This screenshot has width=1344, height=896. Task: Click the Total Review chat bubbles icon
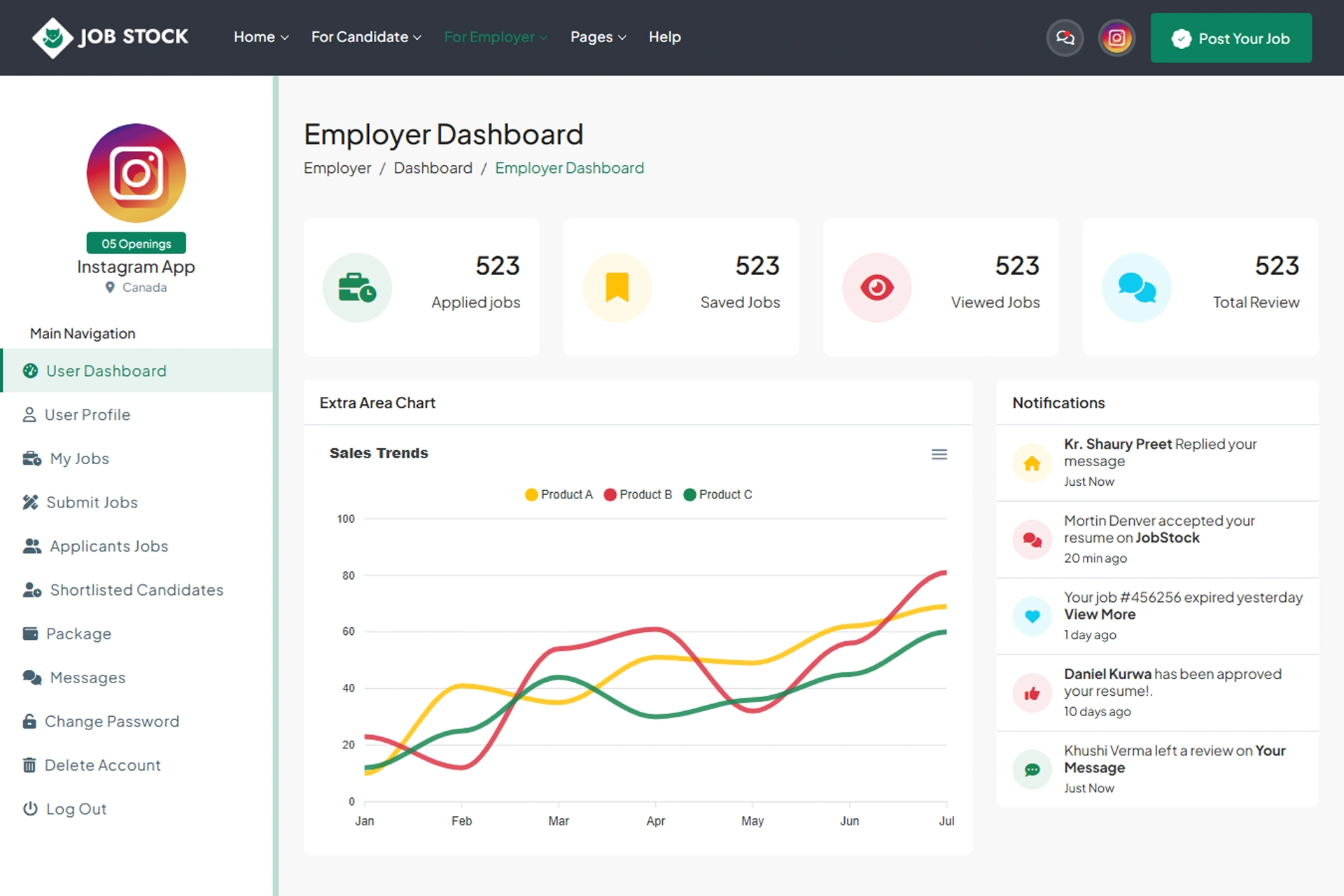coord(1137,288)
